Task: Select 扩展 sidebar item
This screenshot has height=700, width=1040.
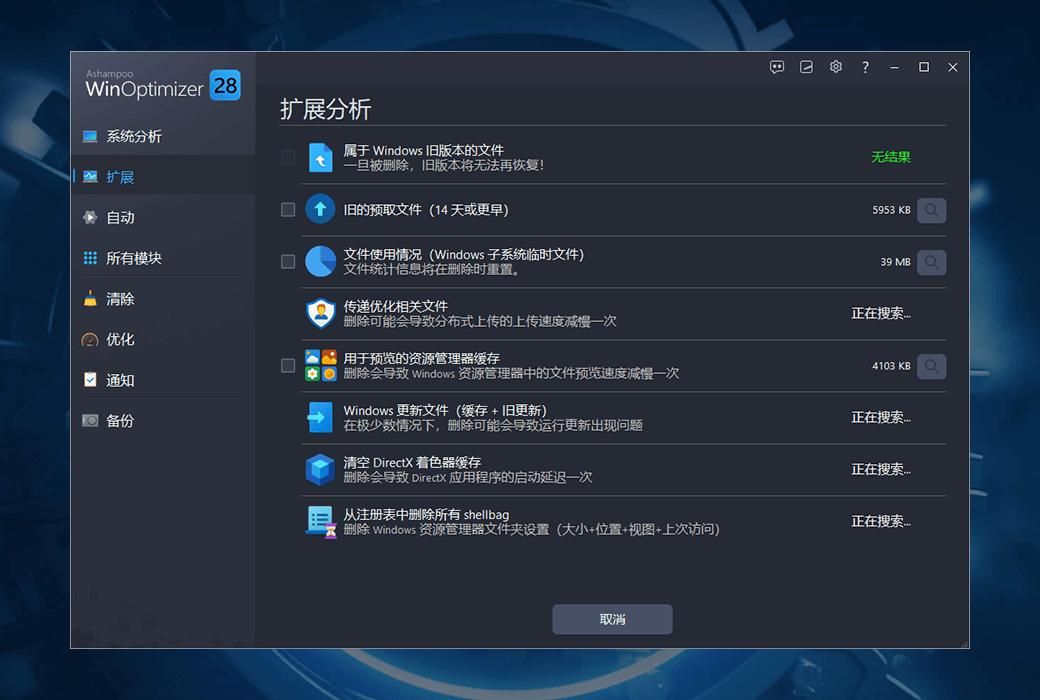Action: [163, 177]
